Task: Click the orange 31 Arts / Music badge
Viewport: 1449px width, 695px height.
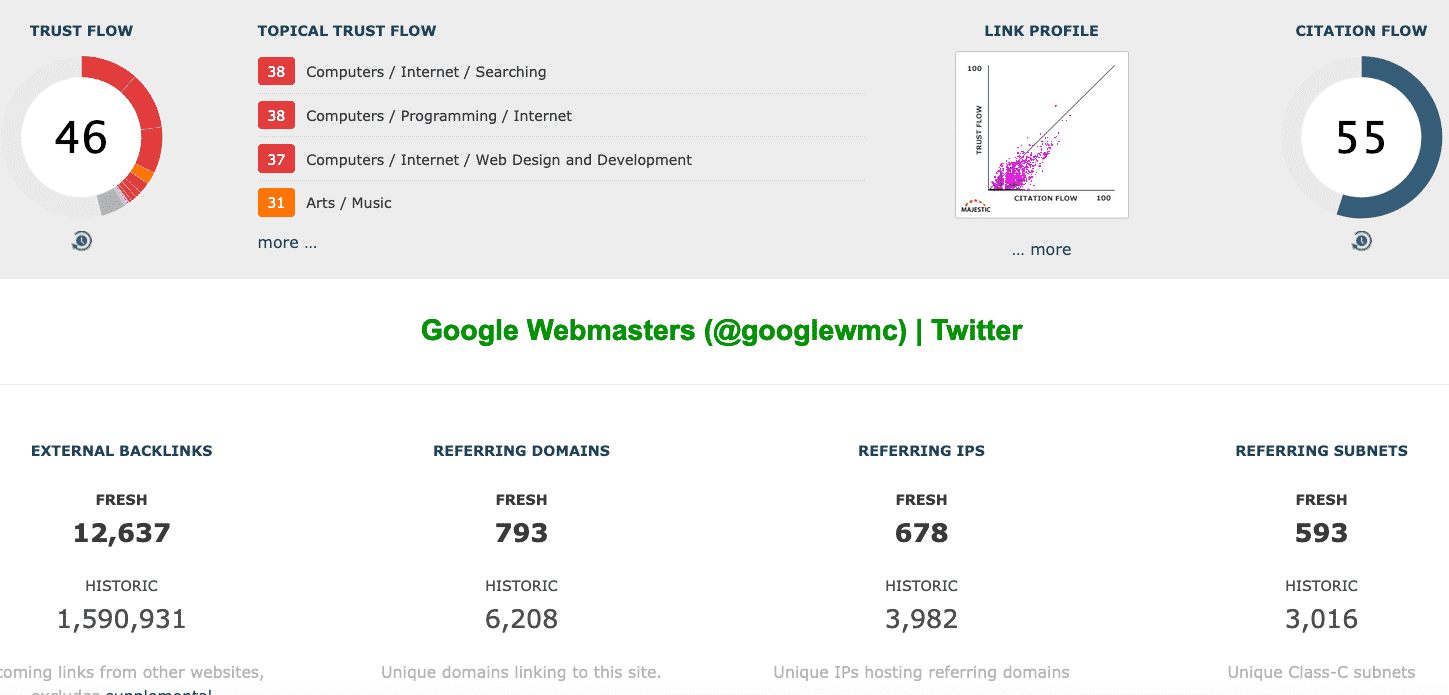Action: (276, 203)
